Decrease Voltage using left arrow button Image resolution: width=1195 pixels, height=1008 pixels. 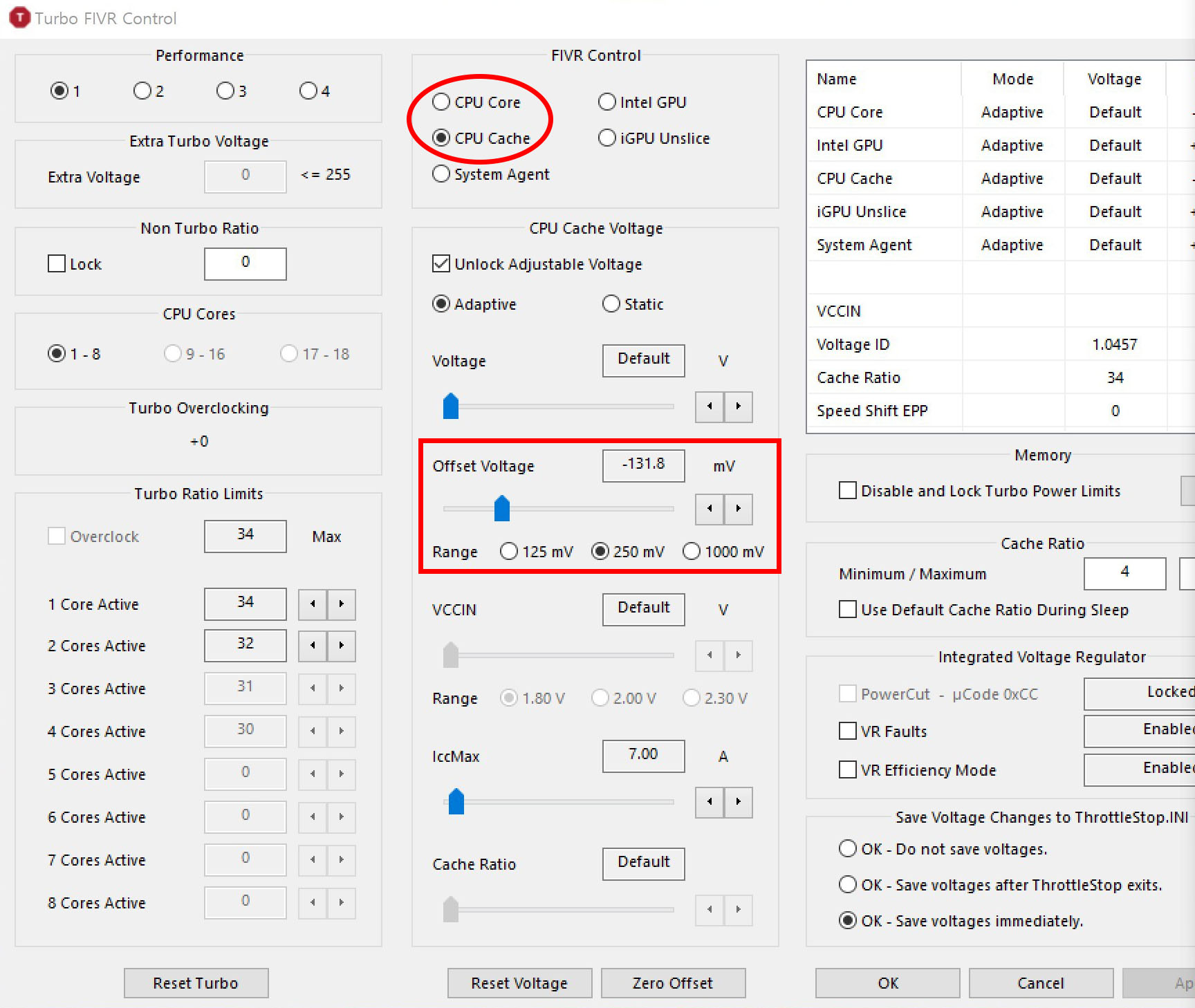710,407
